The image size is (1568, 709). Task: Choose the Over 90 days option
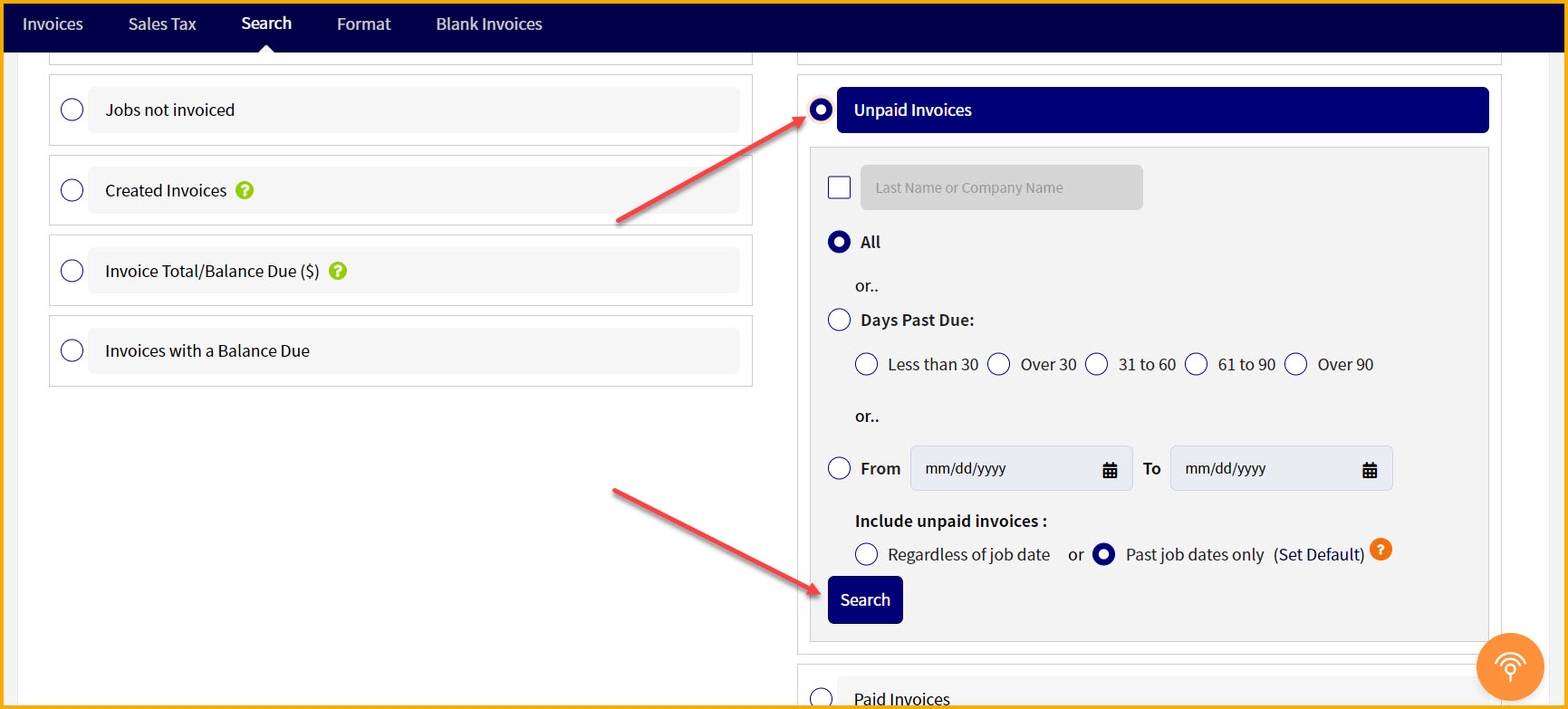click(1296, 364)
